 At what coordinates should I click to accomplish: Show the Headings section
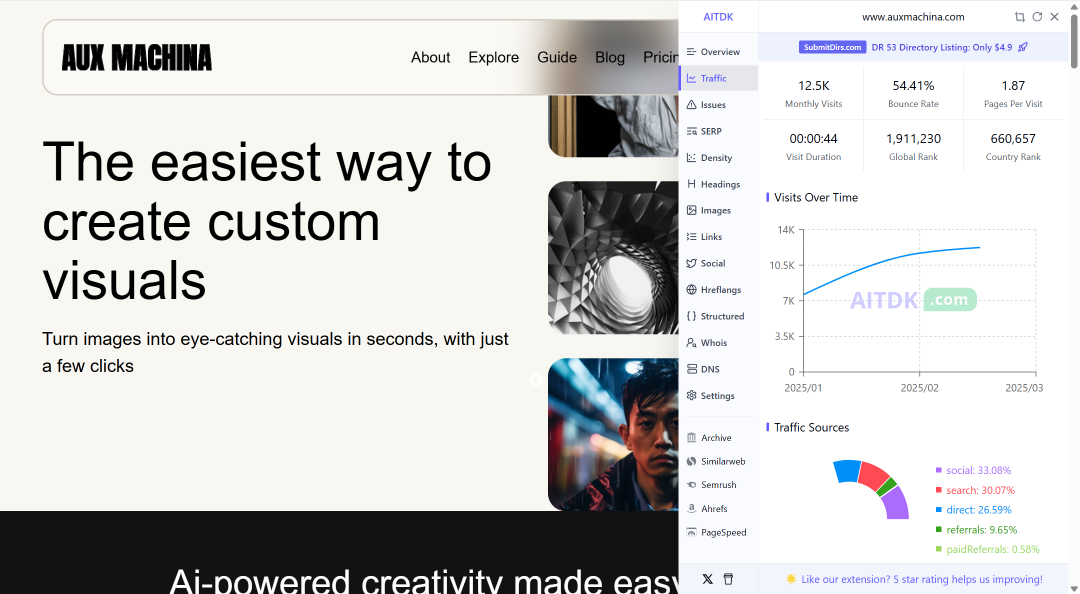(x=718, y=184)
